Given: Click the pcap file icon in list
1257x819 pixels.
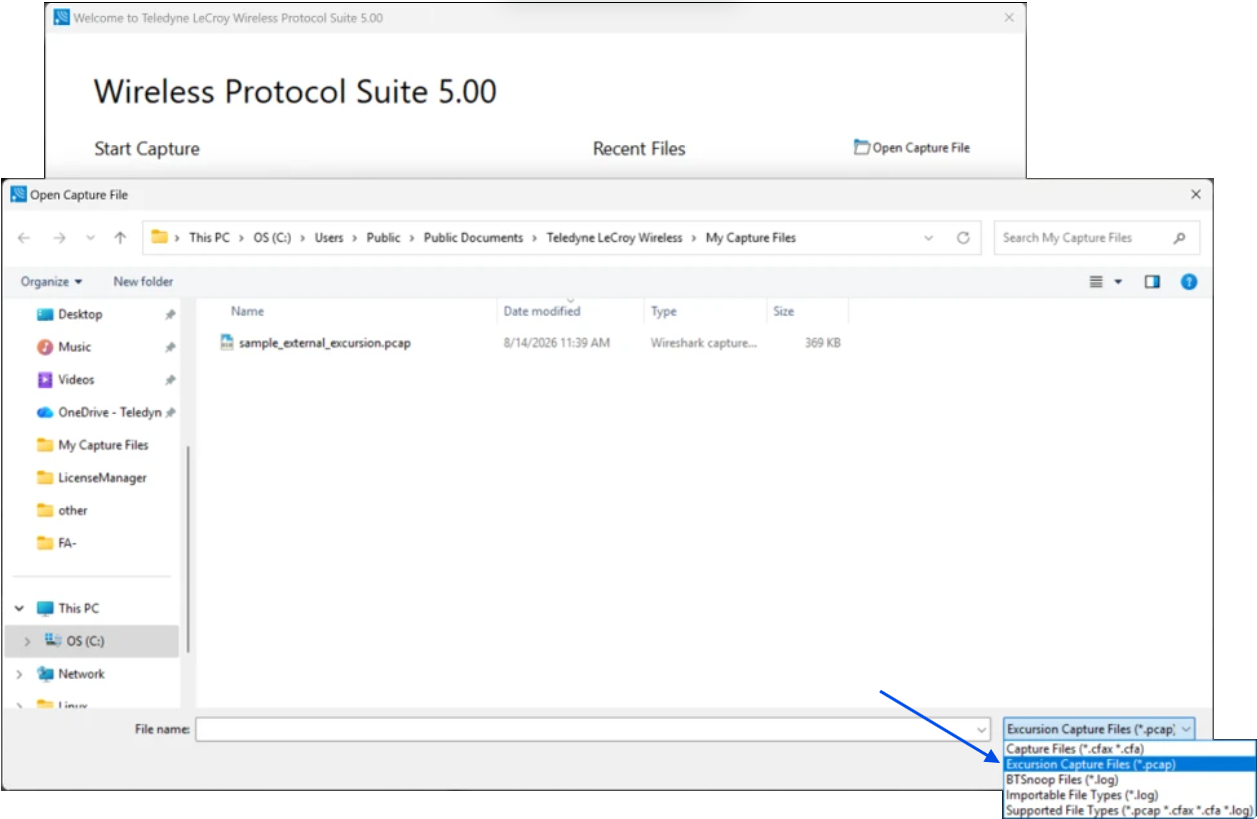Looking at the screenshot, I should 227,343.
